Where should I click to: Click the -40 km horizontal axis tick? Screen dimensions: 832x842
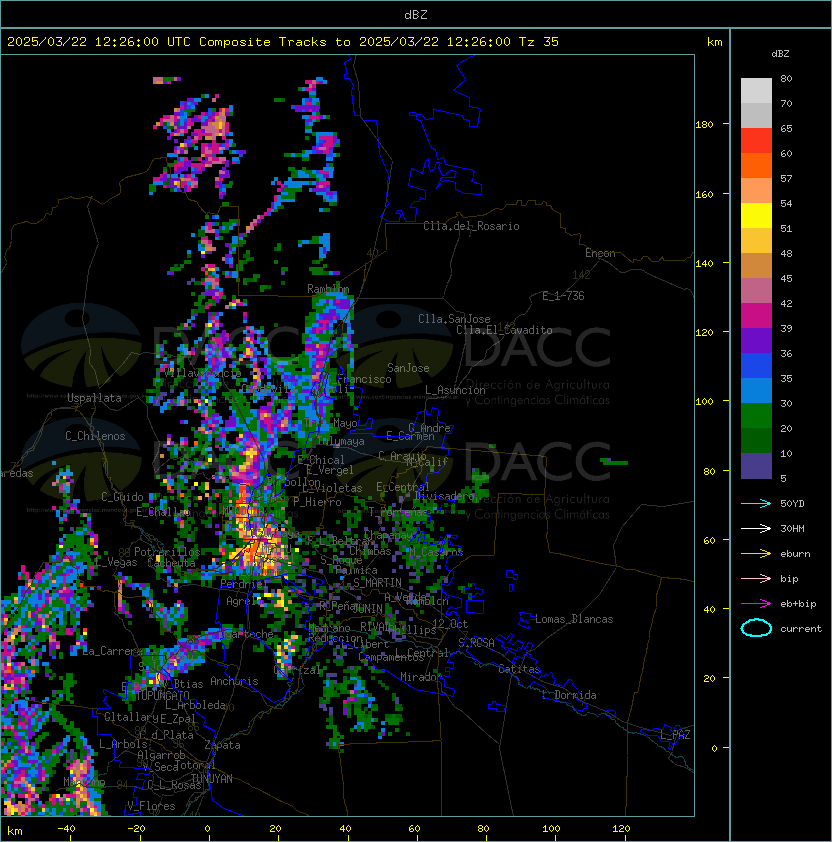(67, 829)
